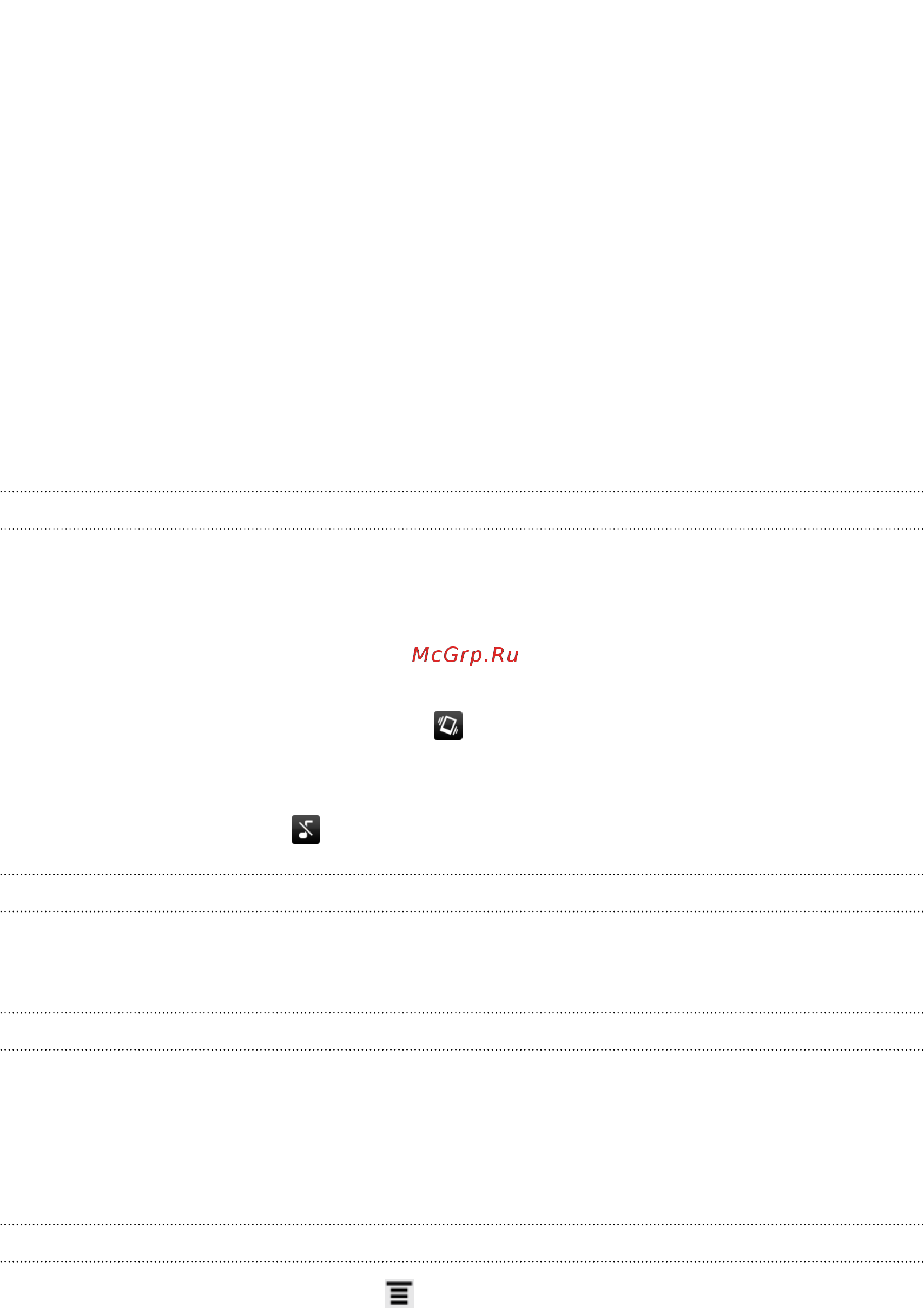
Task: Expand options using the horizontal-lines icon
Action: [x=399, y=1293]
